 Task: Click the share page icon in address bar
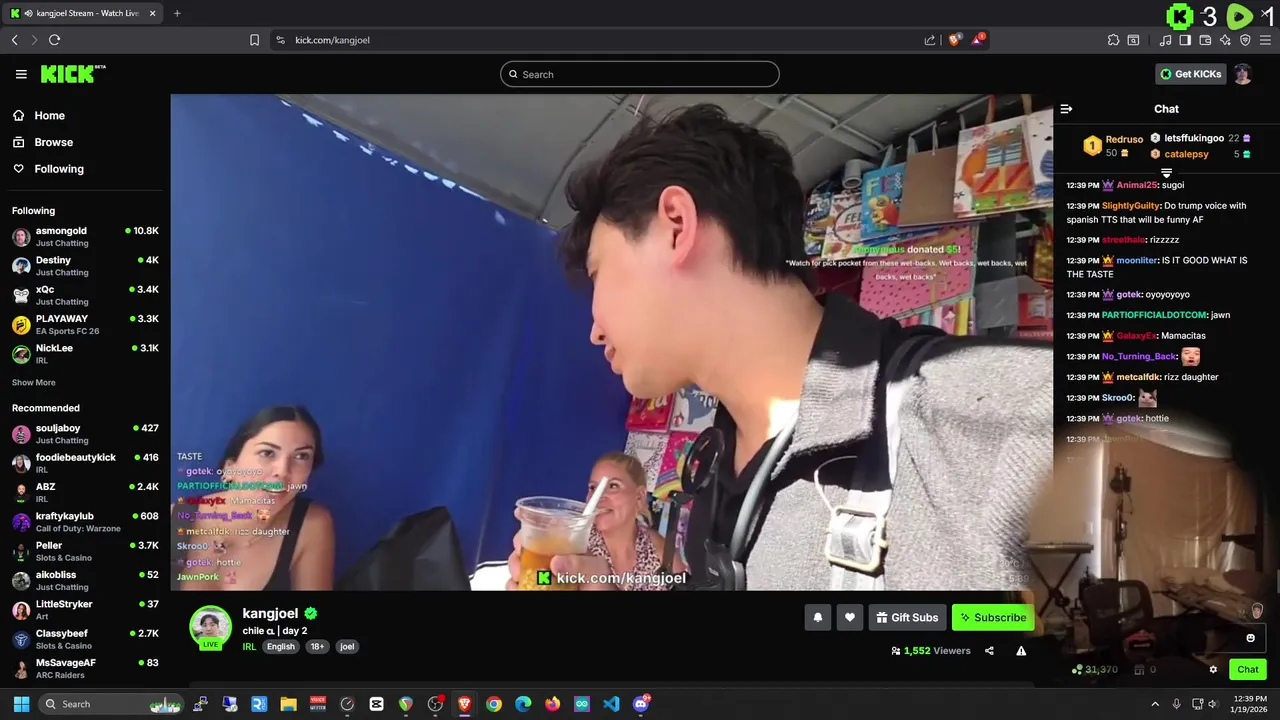[x=930, y=40]
